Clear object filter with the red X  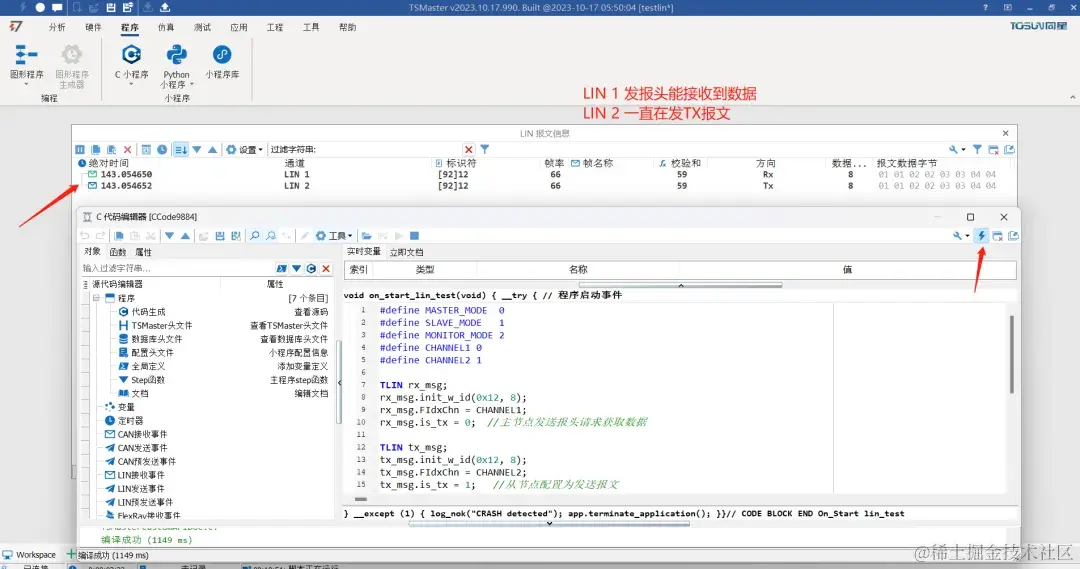pyautogui.click(x=326, y=268)
